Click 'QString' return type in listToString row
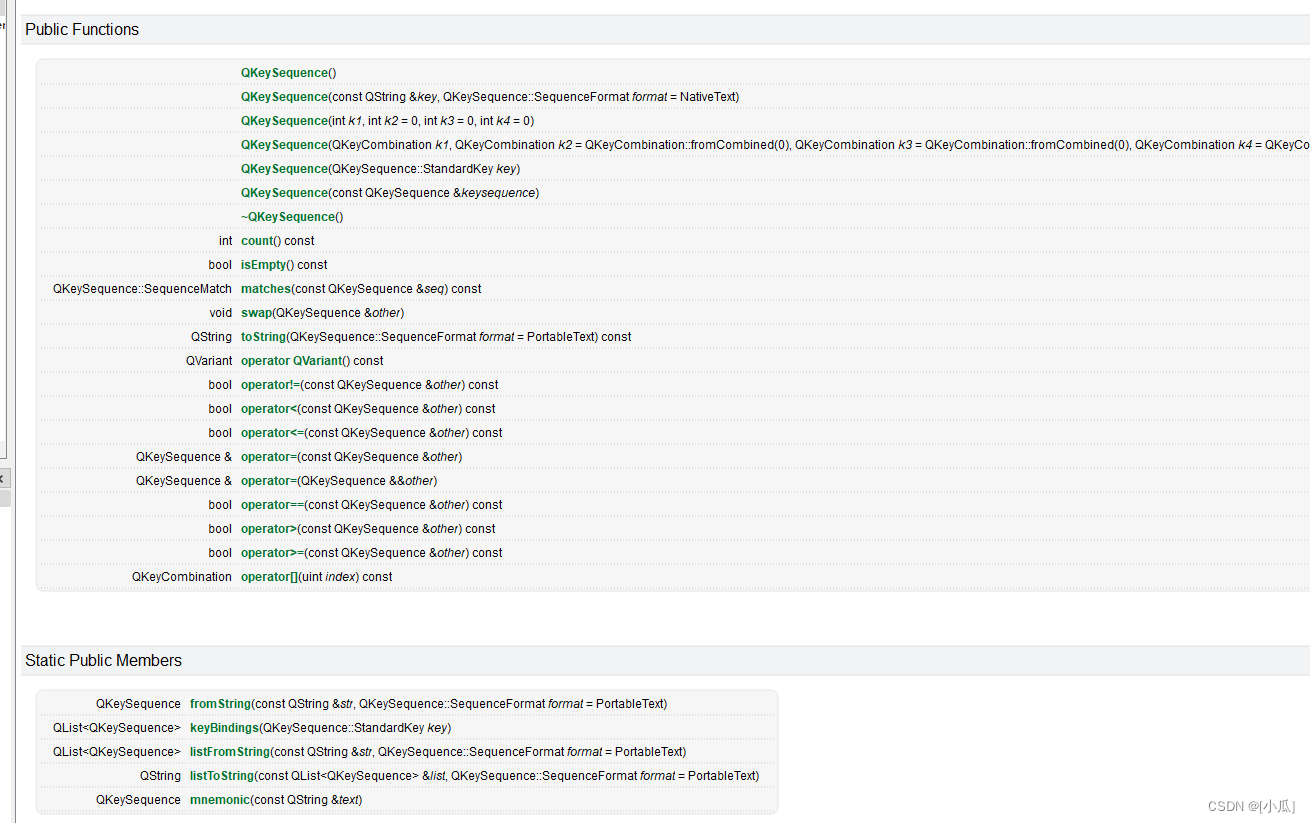 click(x=160, y=776)
